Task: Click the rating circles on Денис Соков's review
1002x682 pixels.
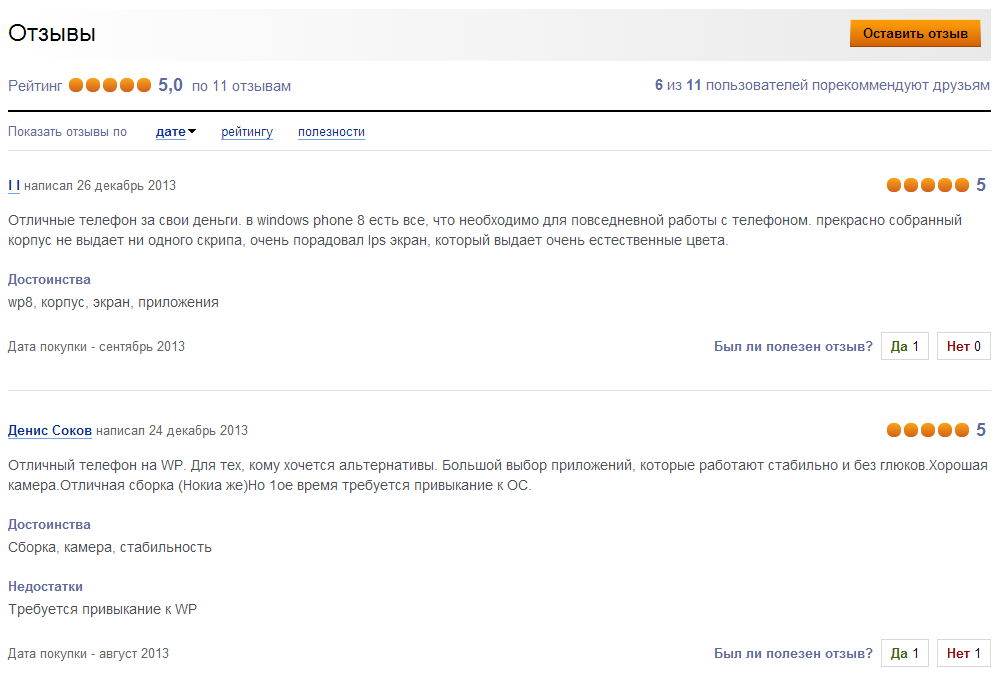Action: pos(928,430)
